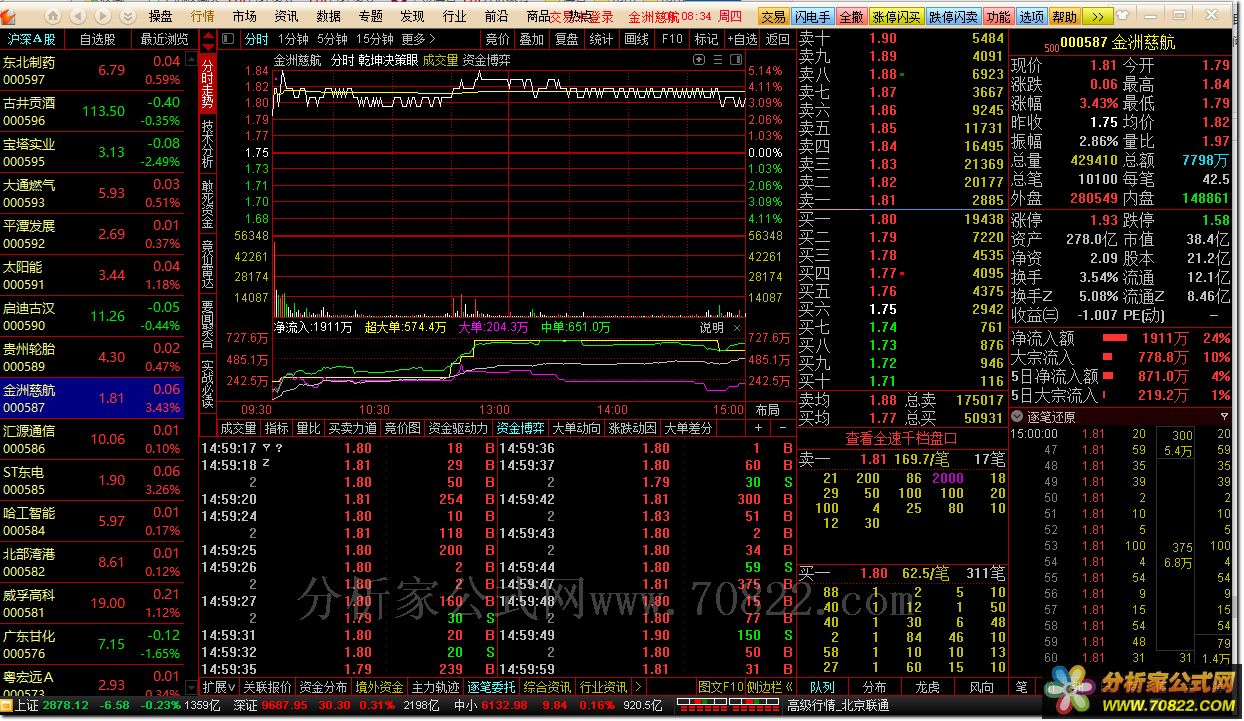Image resolution: width=1244 pixels, height=721 pixels.
Task: Go forward with the right arrow icon
Action: (x=102, y=16)
